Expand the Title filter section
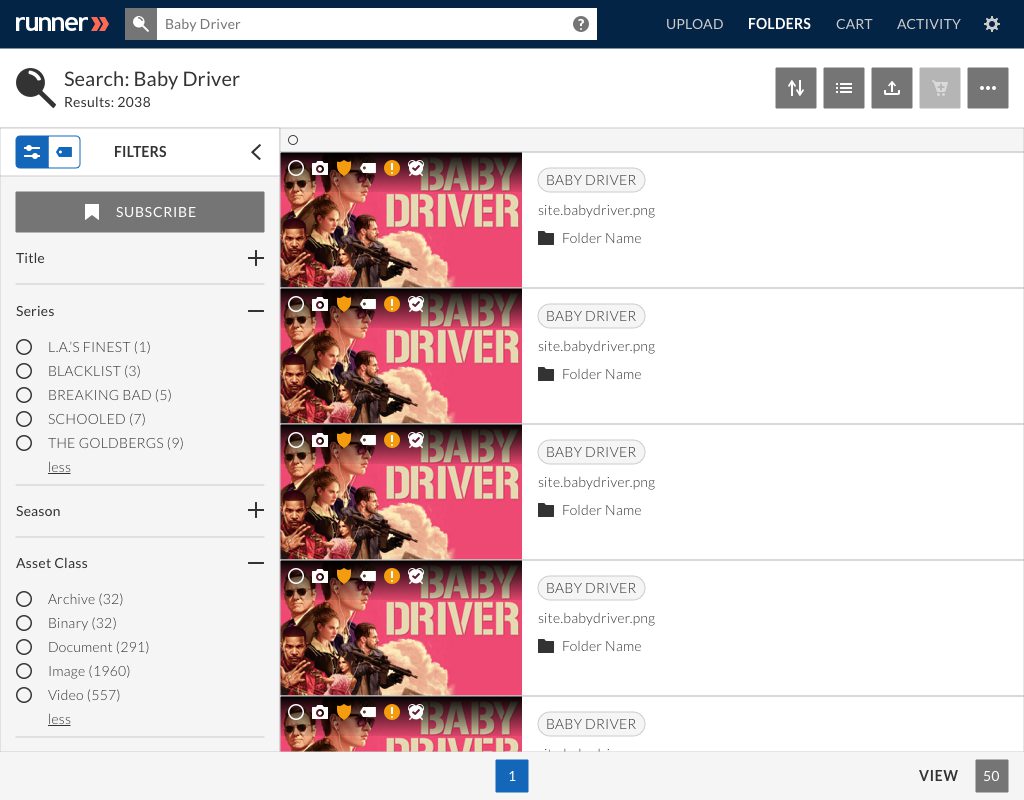The image size is (1024, 800). pyautogui.click(x=256, y=258)
